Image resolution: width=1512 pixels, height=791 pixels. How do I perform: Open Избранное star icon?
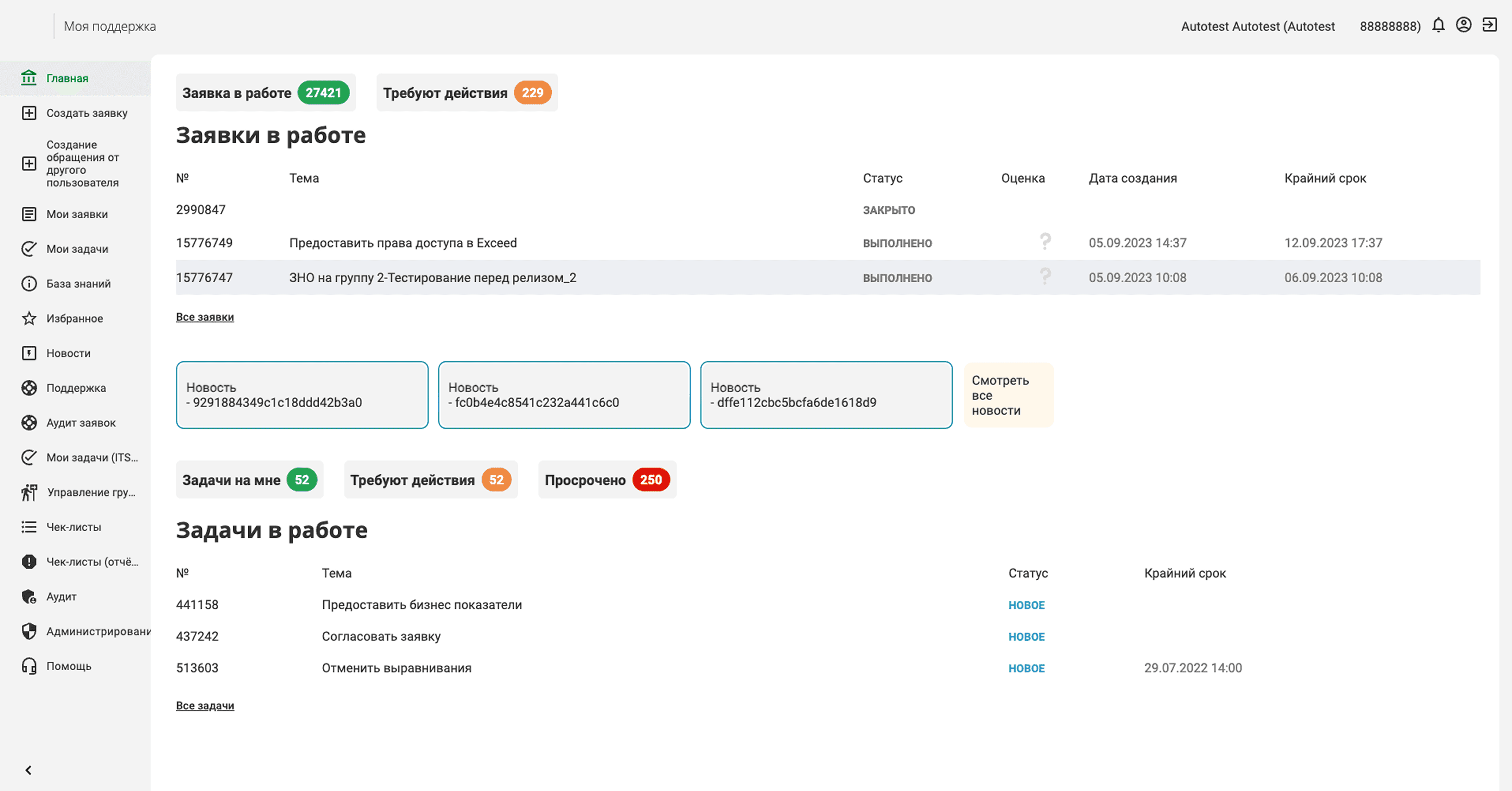click(29, 318)
